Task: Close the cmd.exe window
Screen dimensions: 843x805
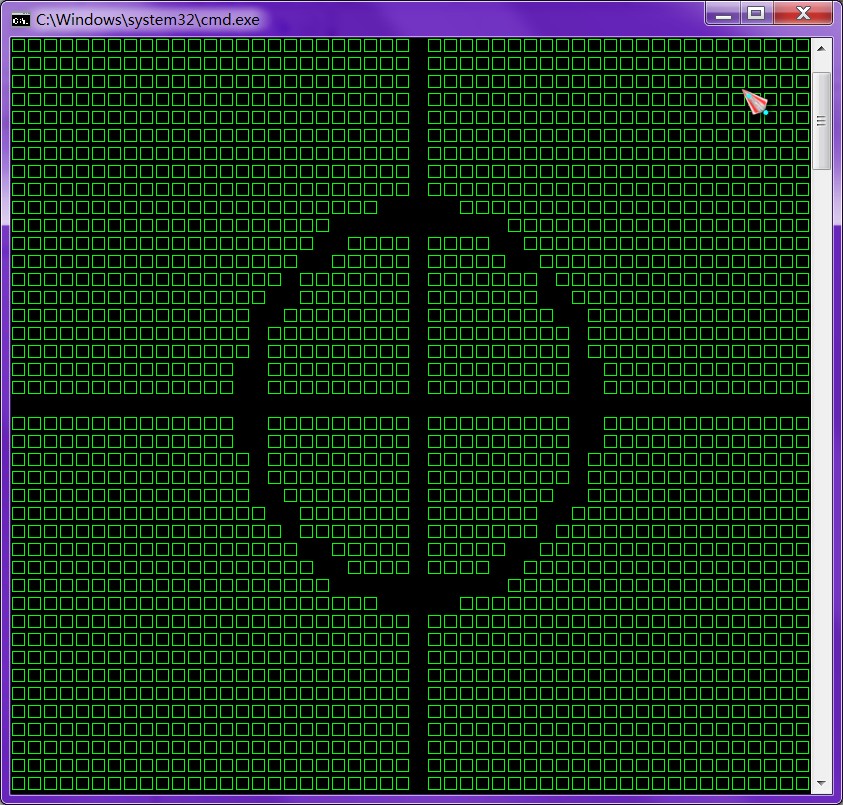Action: coord(803,13)
